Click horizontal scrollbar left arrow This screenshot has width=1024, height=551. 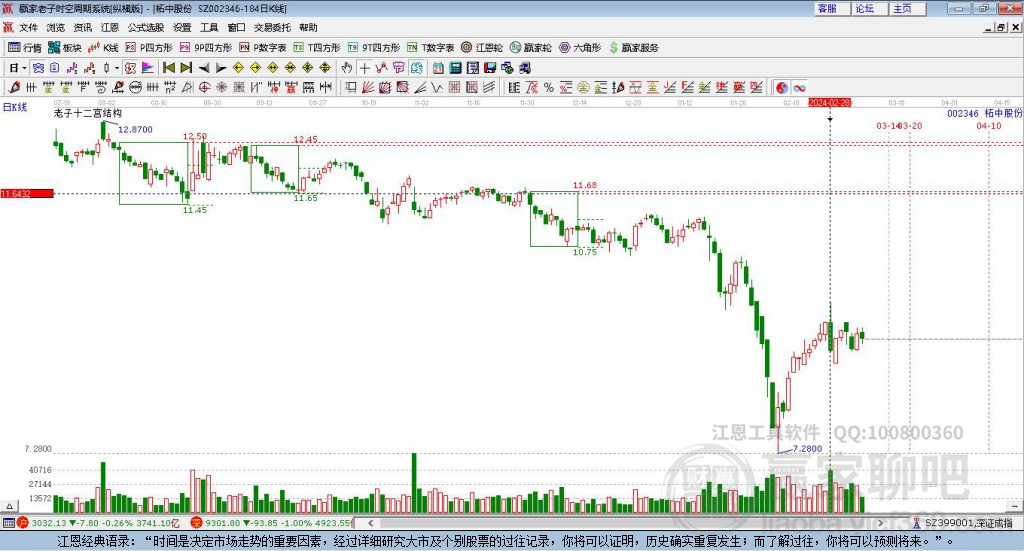371,523
